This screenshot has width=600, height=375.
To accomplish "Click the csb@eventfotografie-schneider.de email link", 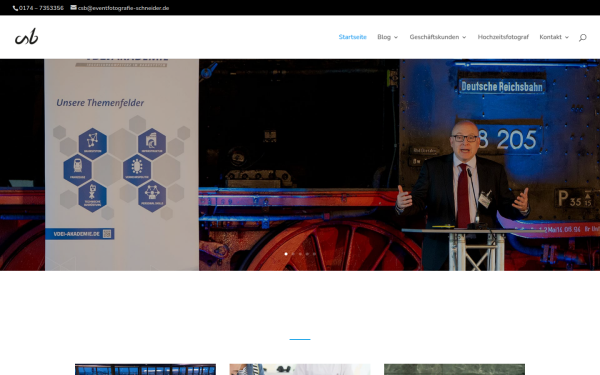I will click(x=123, y=8).
